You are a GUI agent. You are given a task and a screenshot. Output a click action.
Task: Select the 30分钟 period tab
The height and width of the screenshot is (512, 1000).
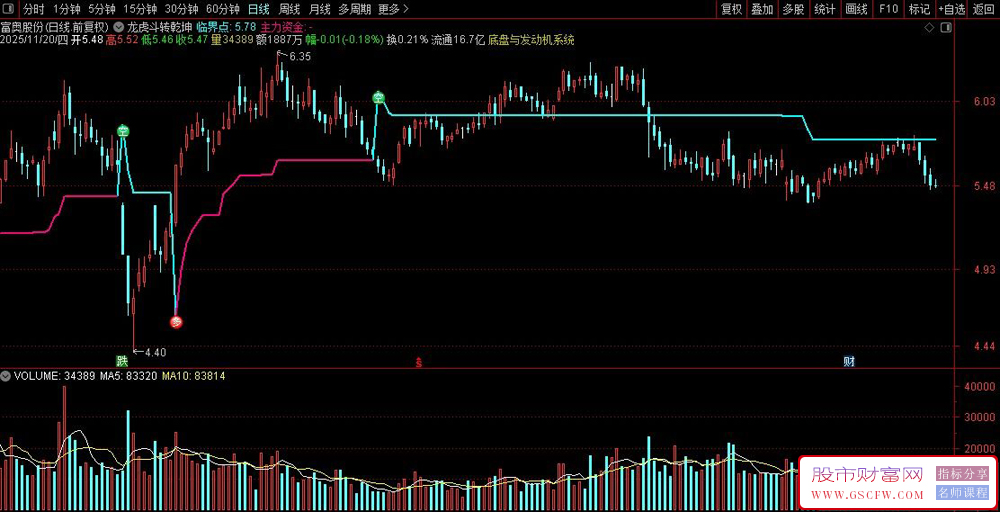(181, 9)
